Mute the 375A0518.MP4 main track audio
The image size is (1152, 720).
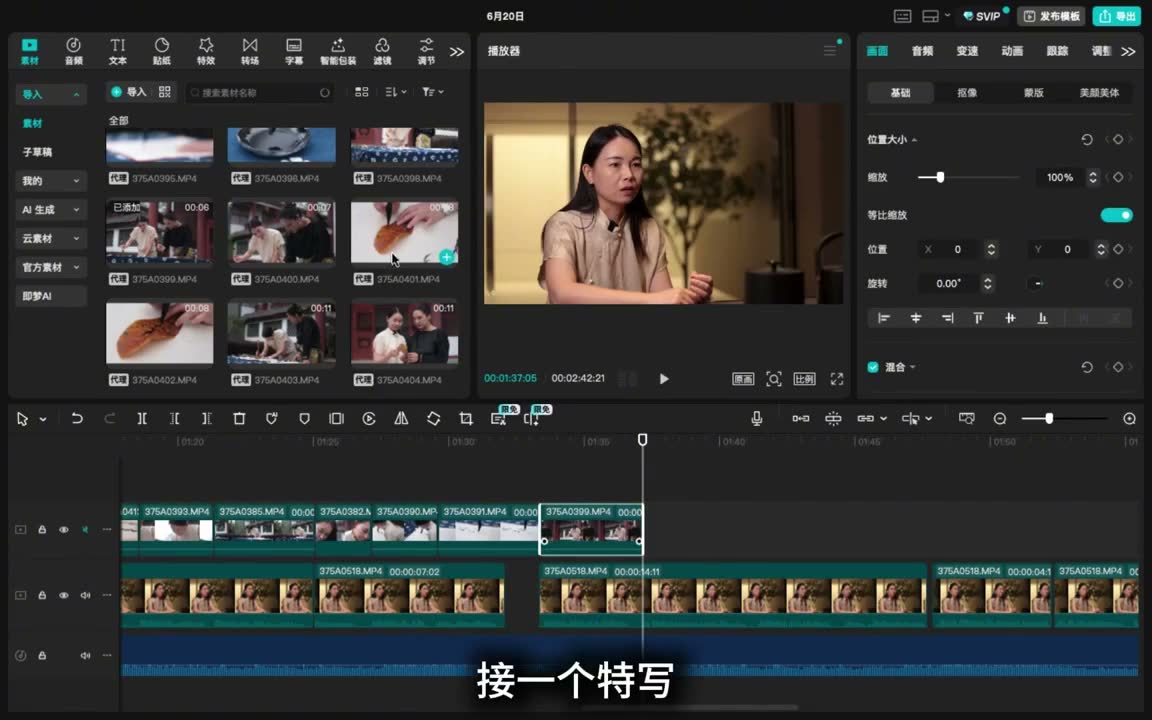[85, 595]
